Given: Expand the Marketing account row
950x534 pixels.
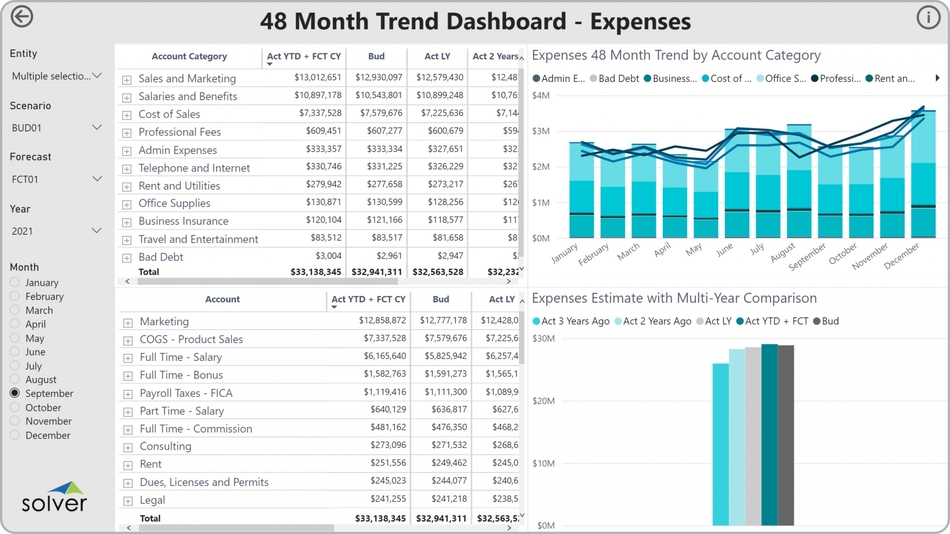Looking at the screenshot, I should tap(127, 322).
